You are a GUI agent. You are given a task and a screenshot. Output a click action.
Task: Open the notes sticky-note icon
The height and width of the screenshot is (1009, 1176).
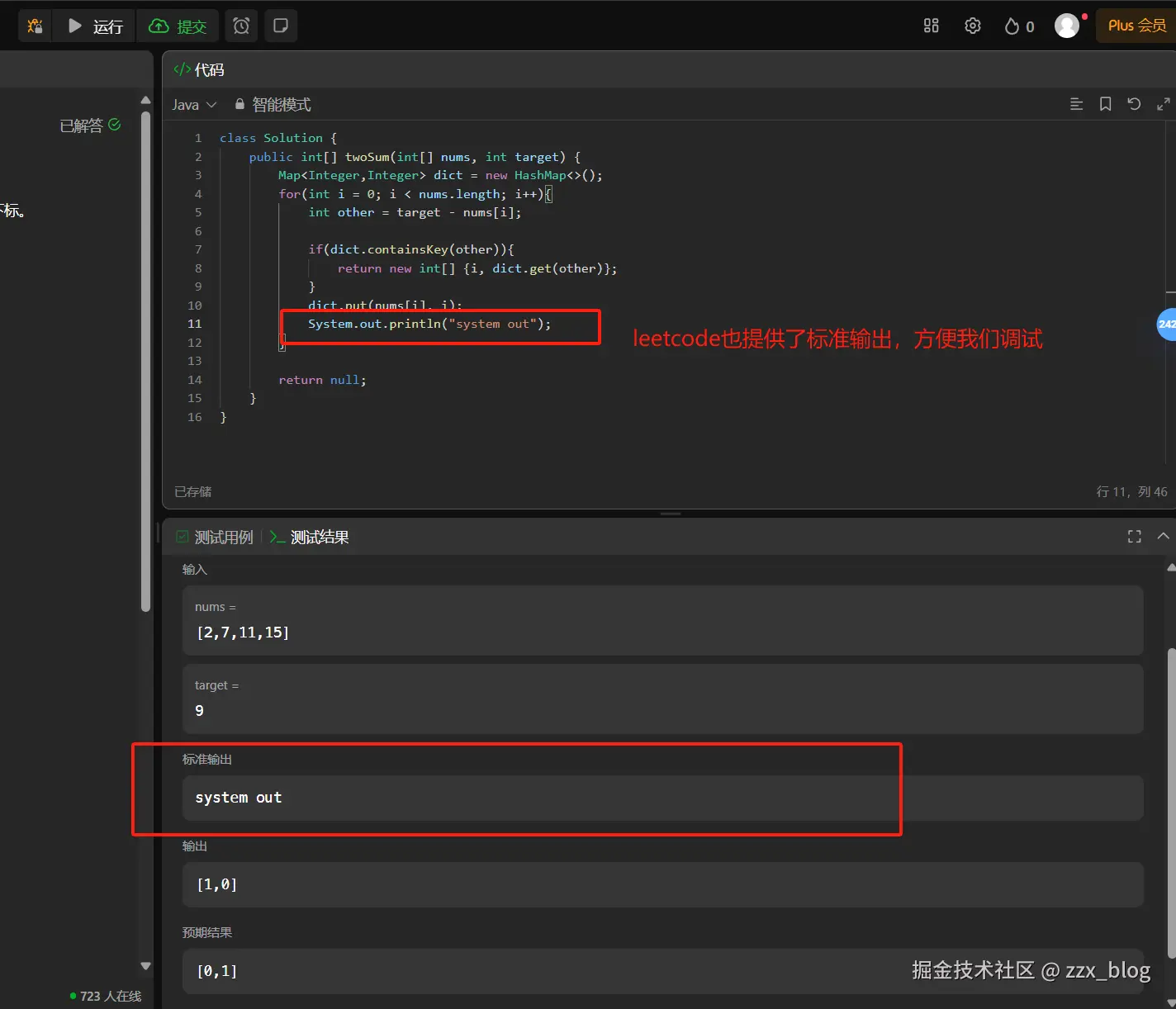point(281,26)
